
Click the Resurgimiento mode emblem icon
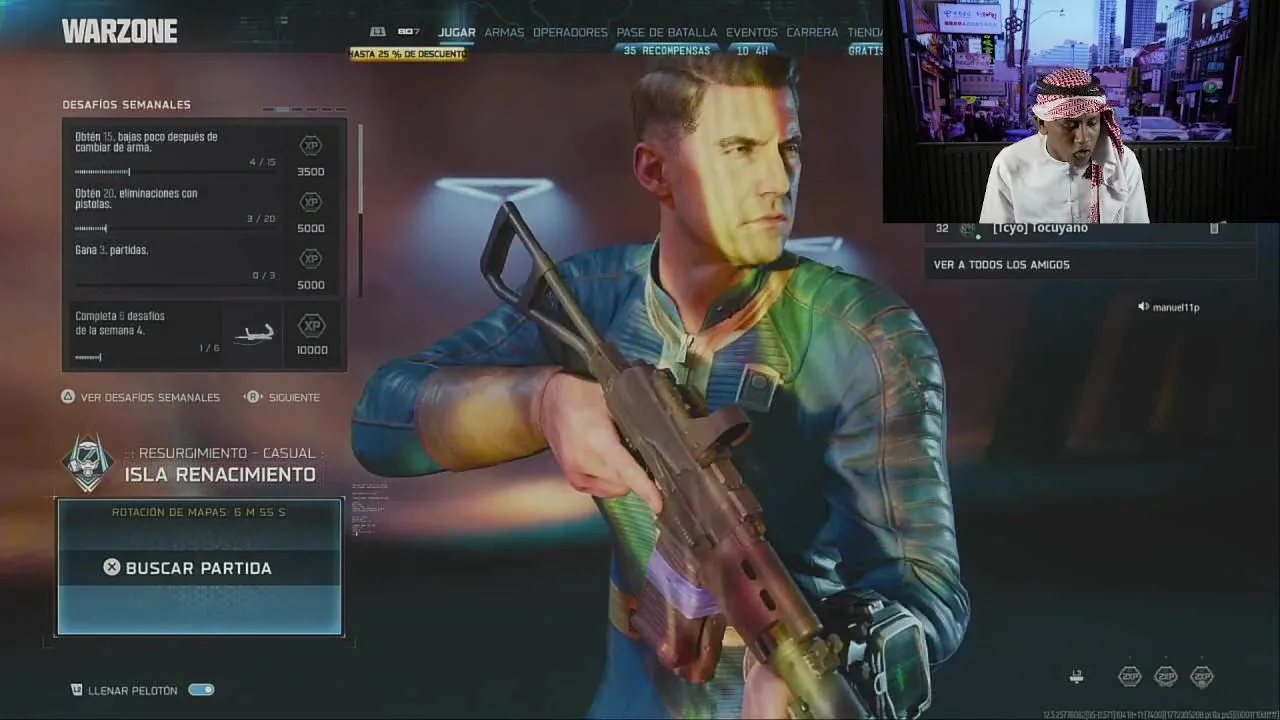point(88,463)
